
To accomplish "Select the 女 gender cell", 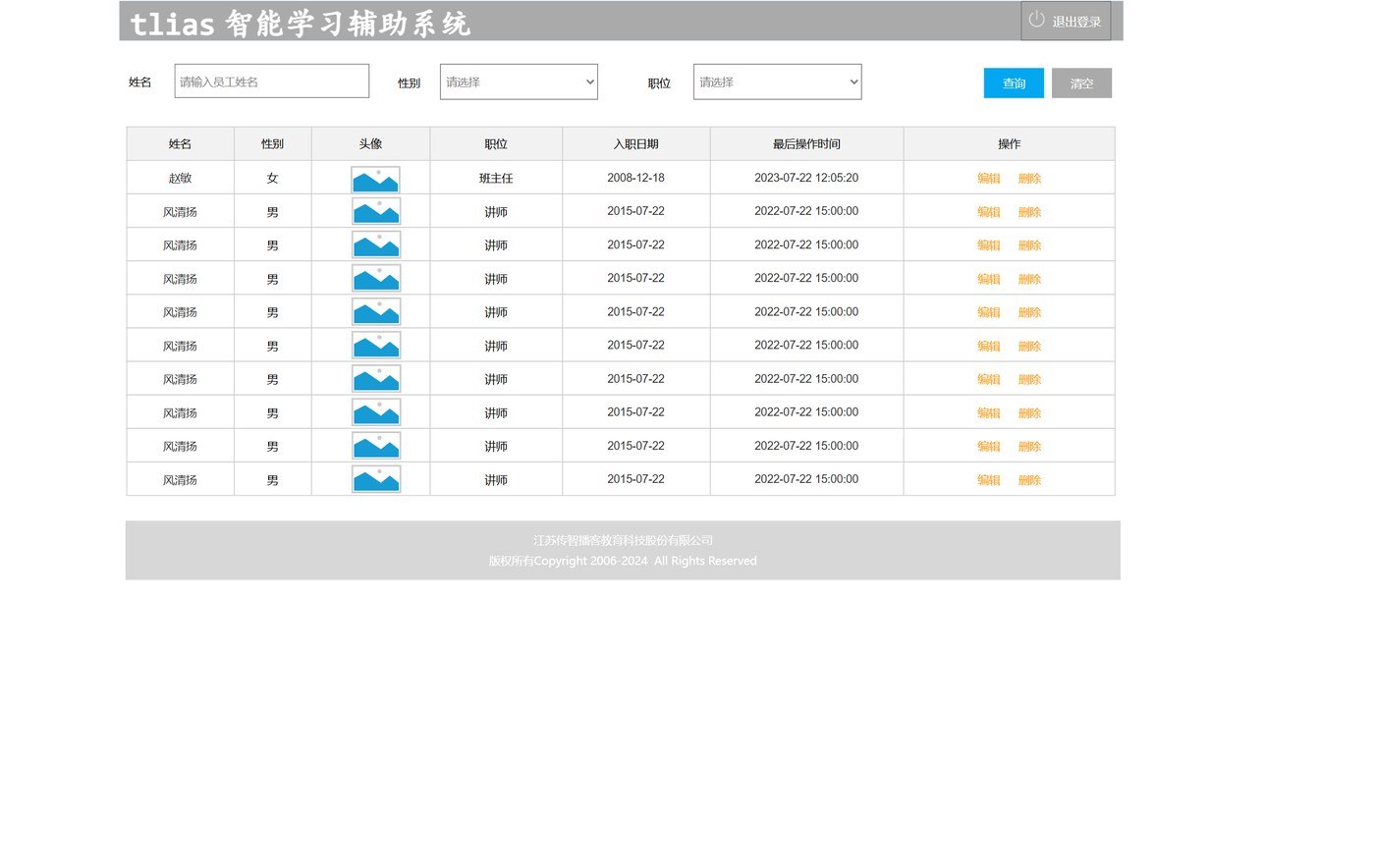I will (272, 178).
